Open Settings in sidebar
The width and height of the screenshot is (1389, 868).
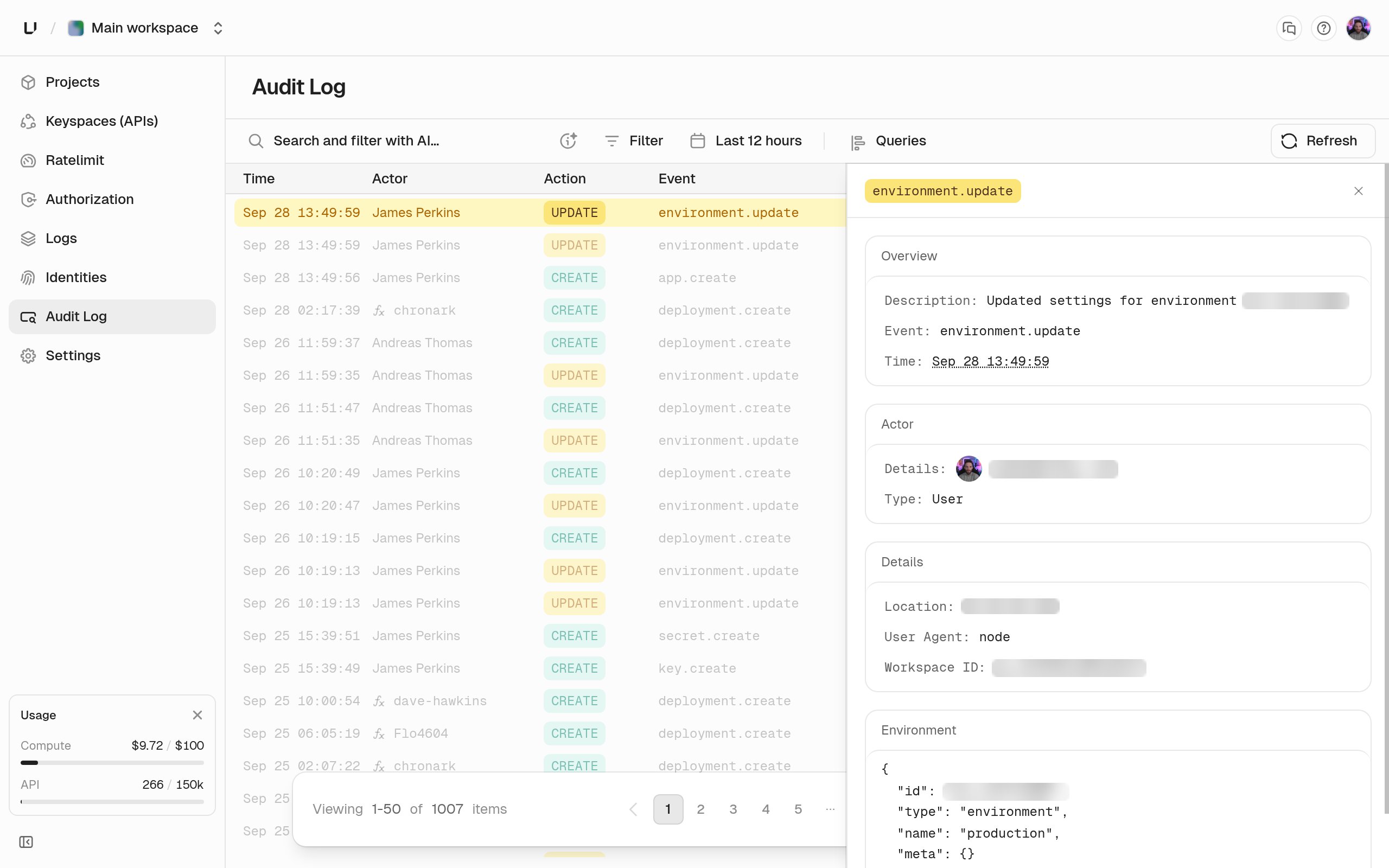112,355
